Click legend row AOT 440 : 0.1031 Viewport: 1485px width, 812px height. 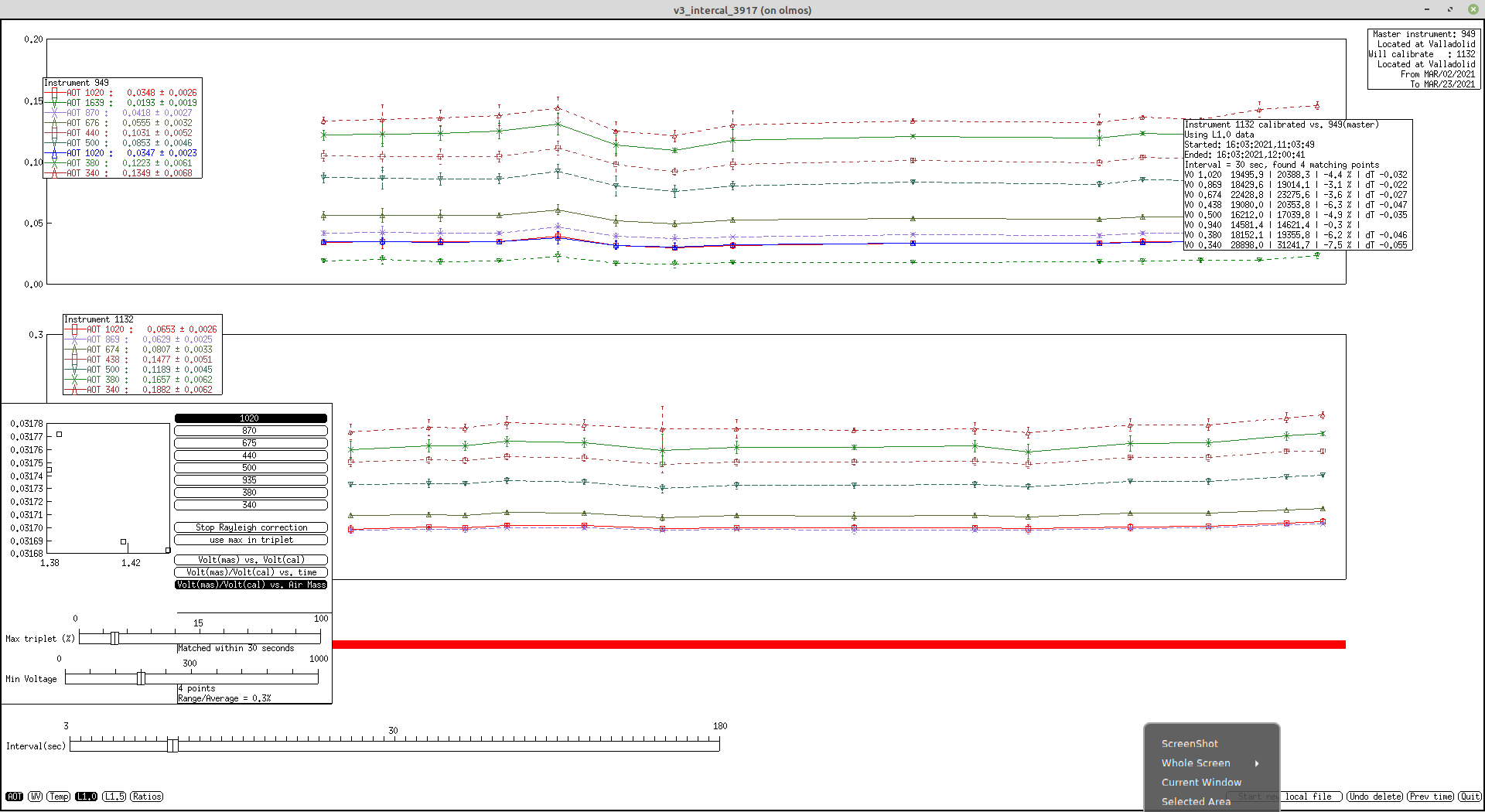122,133
